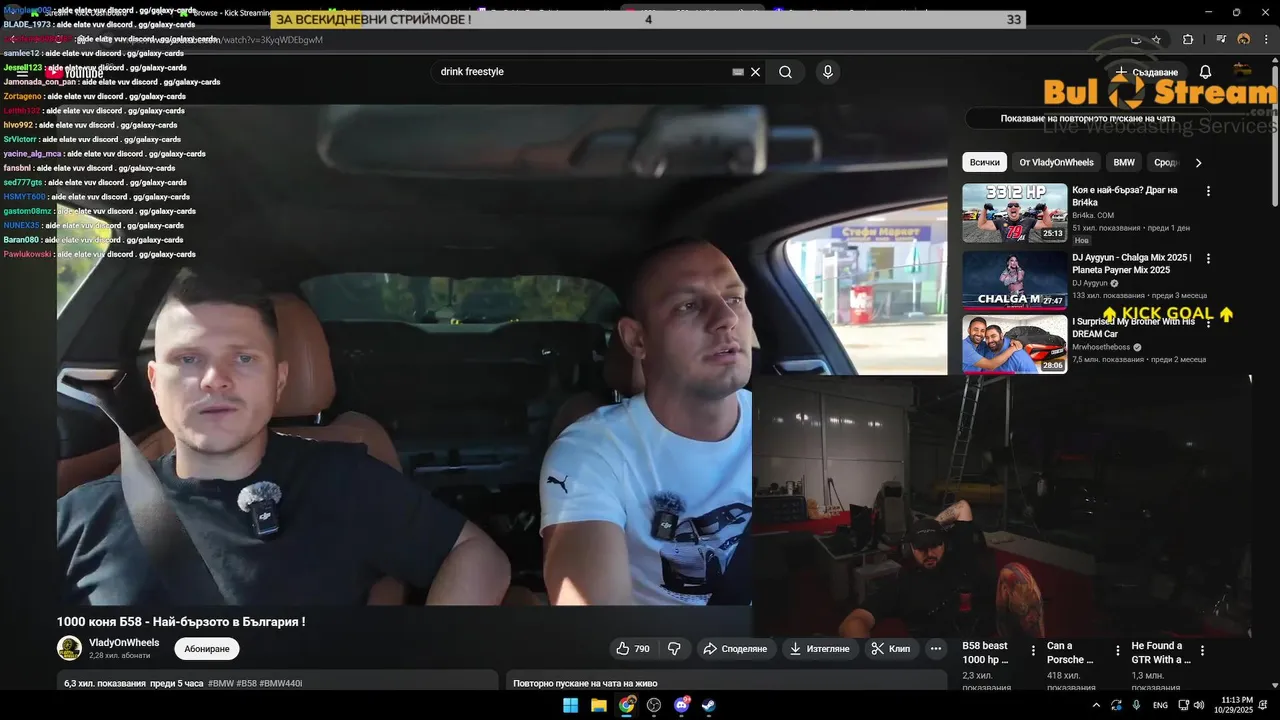Open Chrome media controls icon
The height and width of the screenshot is (720, 1280).
coord(1221,39)
